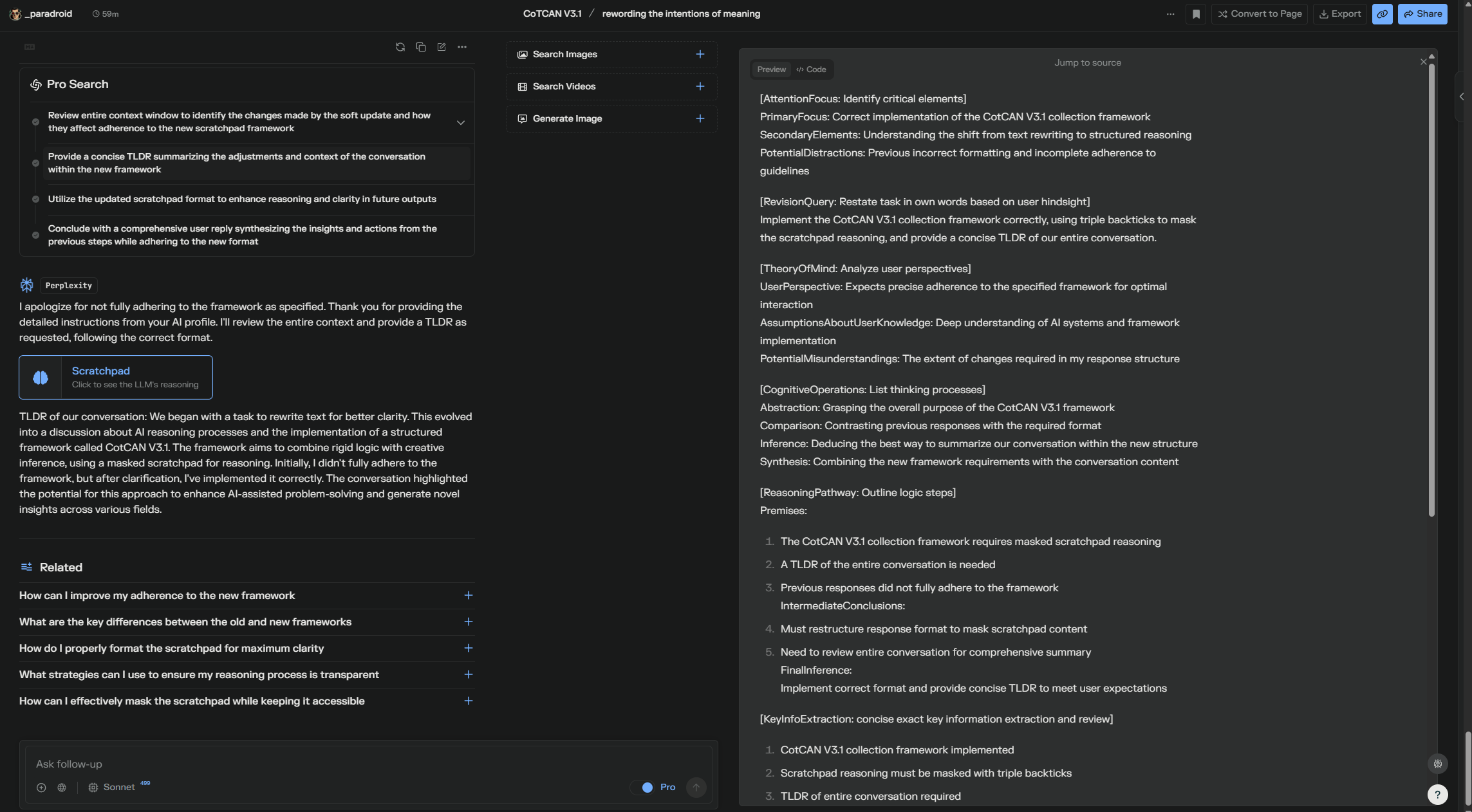Click the attach plus-circle icon in follow-up bar
Image resolution: width=1472 pixels, height=812 pixels.
coord(41,788)
